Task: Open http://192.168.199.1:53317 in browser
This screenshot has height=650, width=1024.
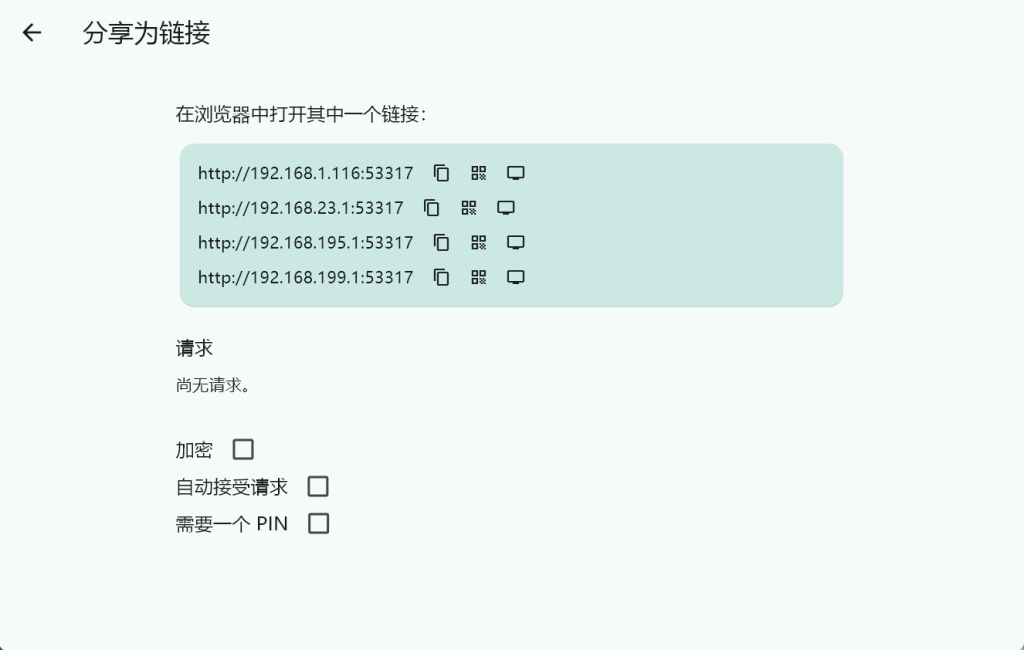Action: [x=515, y=277]
